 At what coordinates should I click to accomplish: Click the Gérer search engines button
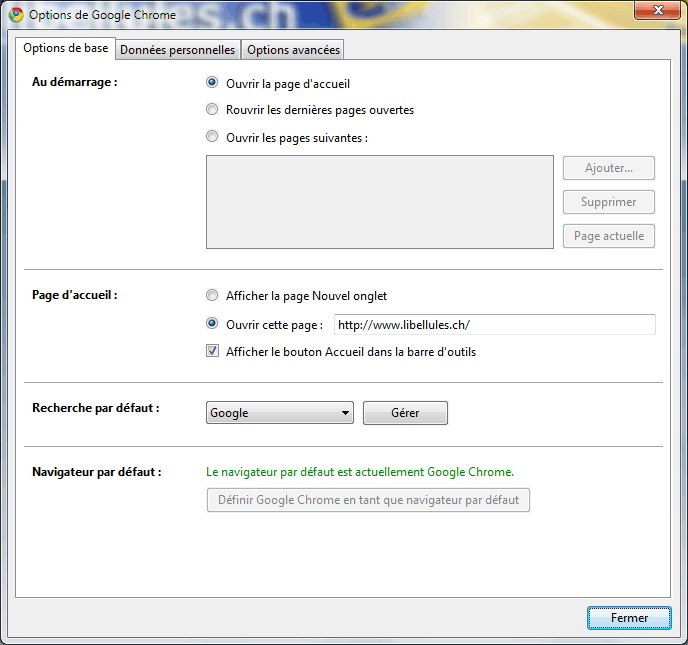(x=405, y=413)
